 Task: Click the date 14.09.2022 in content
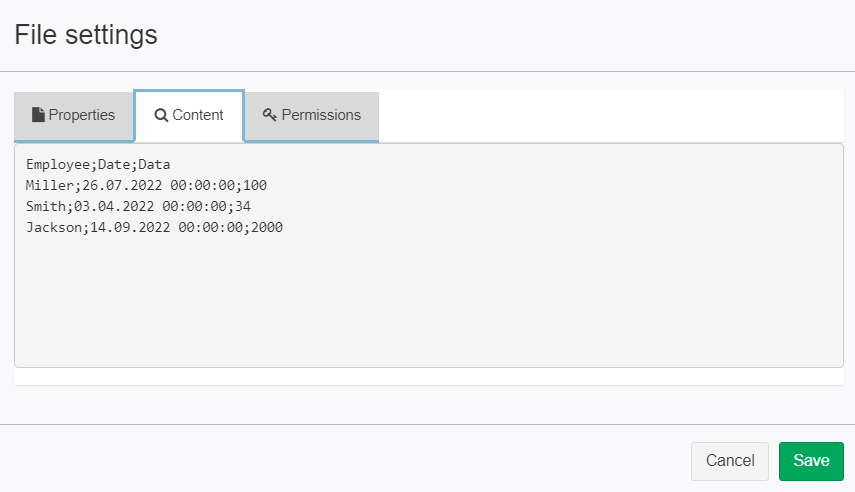pyautogui.click(x=130, y=227)
